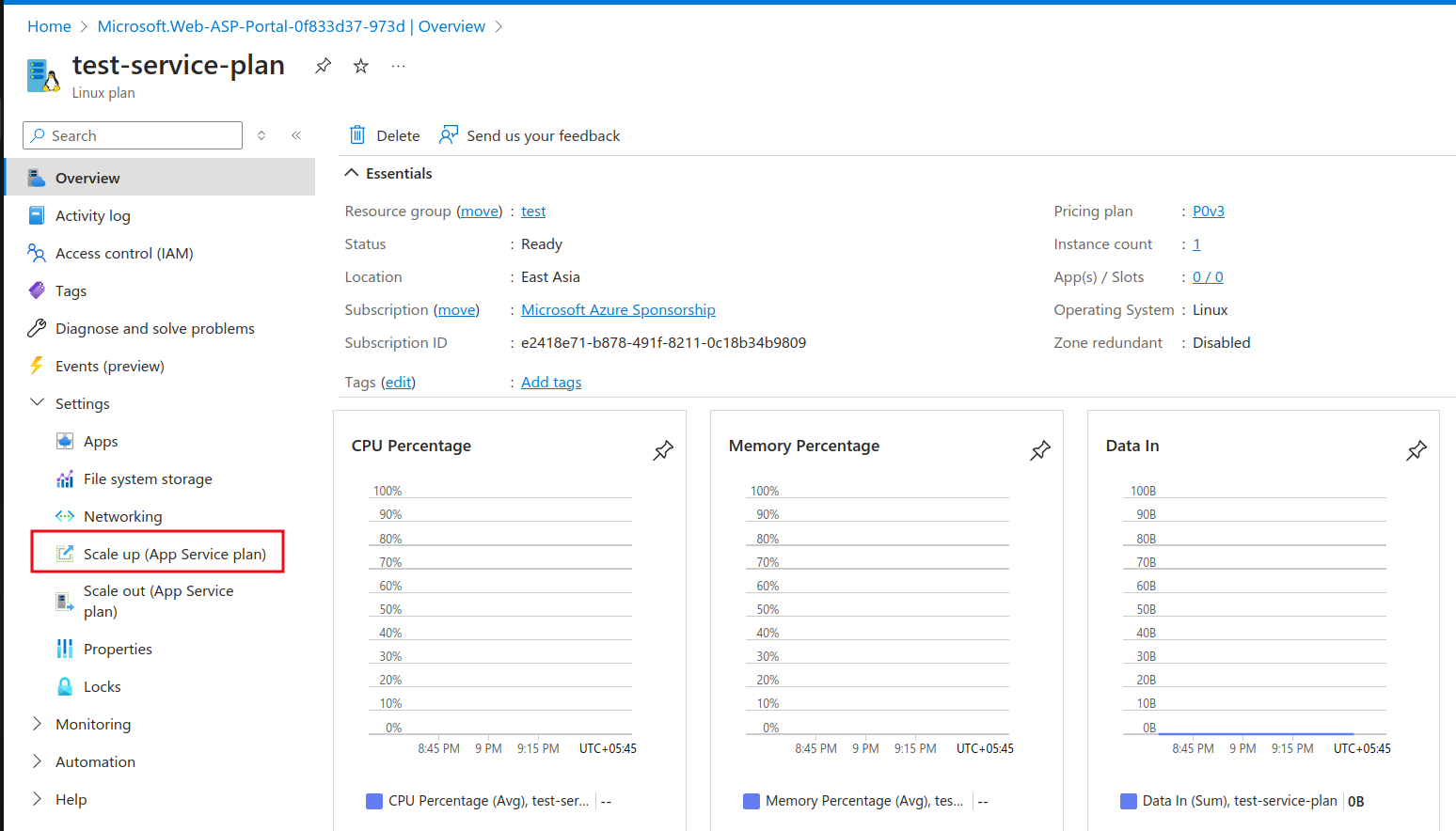The image size is (1456, 831).
Task: Expand the Automation section
Action: click(x=38, y=760)
